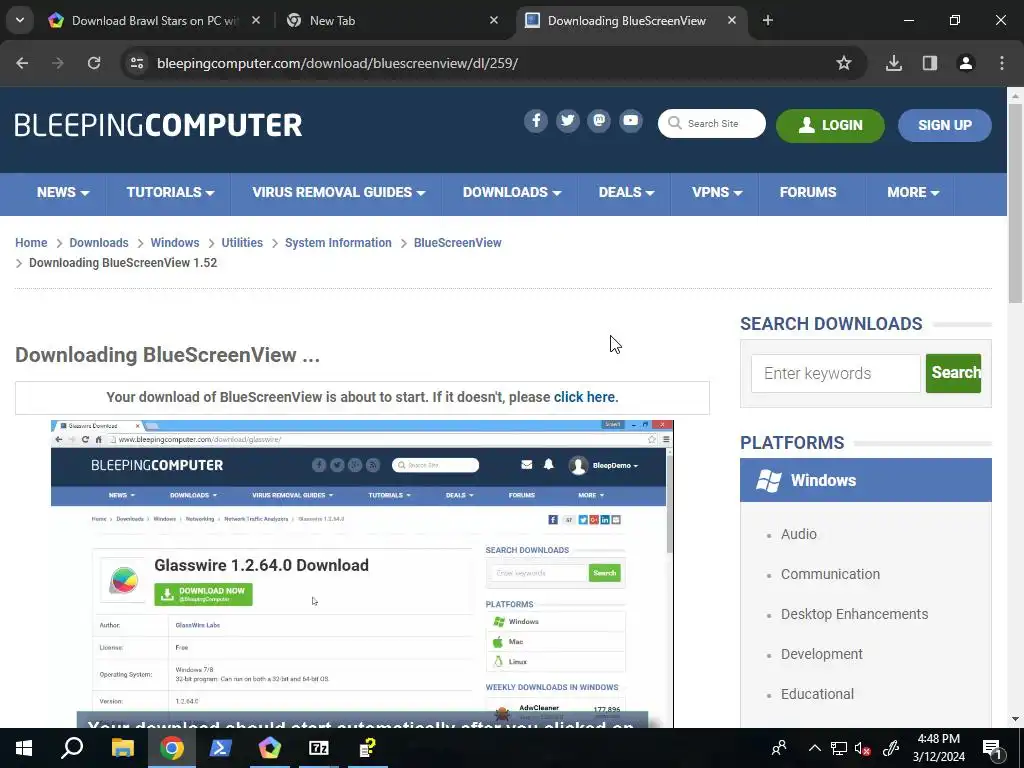The height and width of the screenshot is (768, 1024).
Task: Close the Downloading BlueScreenView tab
Action: click(732, 20)
